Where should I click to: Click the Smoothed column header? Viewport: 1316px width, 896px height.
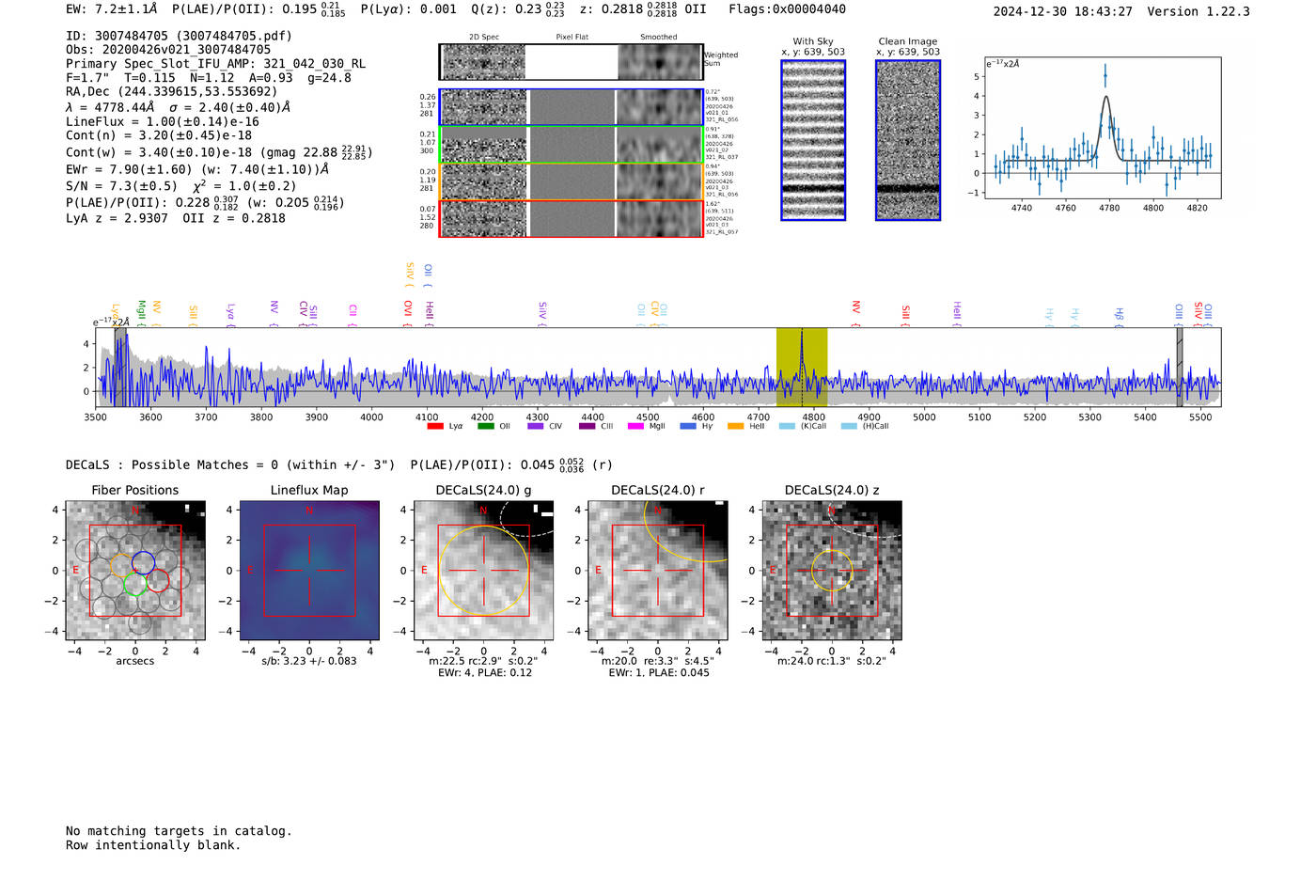pyautogui.click(x=659, y=38)
